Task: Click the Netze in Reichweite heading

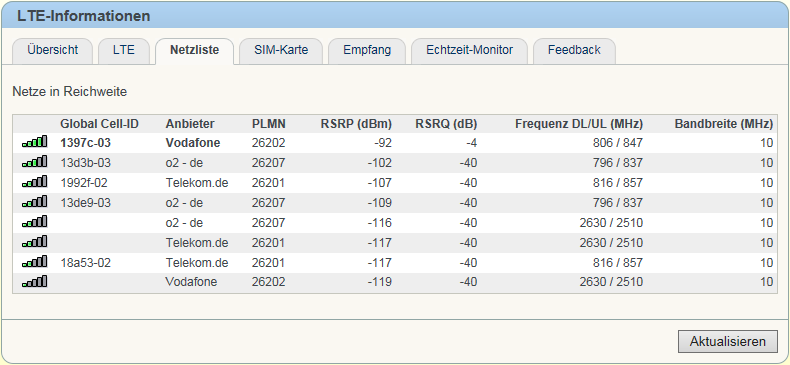Action: tap(70, 92)
